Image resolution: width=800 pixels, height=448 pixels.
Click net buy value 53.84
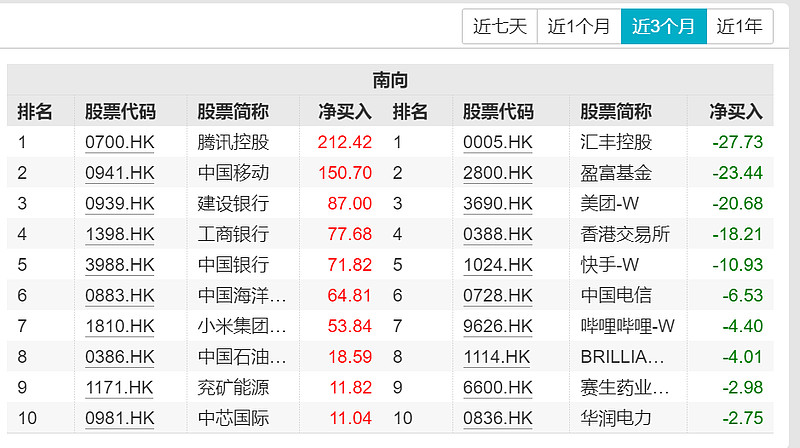click(349, 326)
